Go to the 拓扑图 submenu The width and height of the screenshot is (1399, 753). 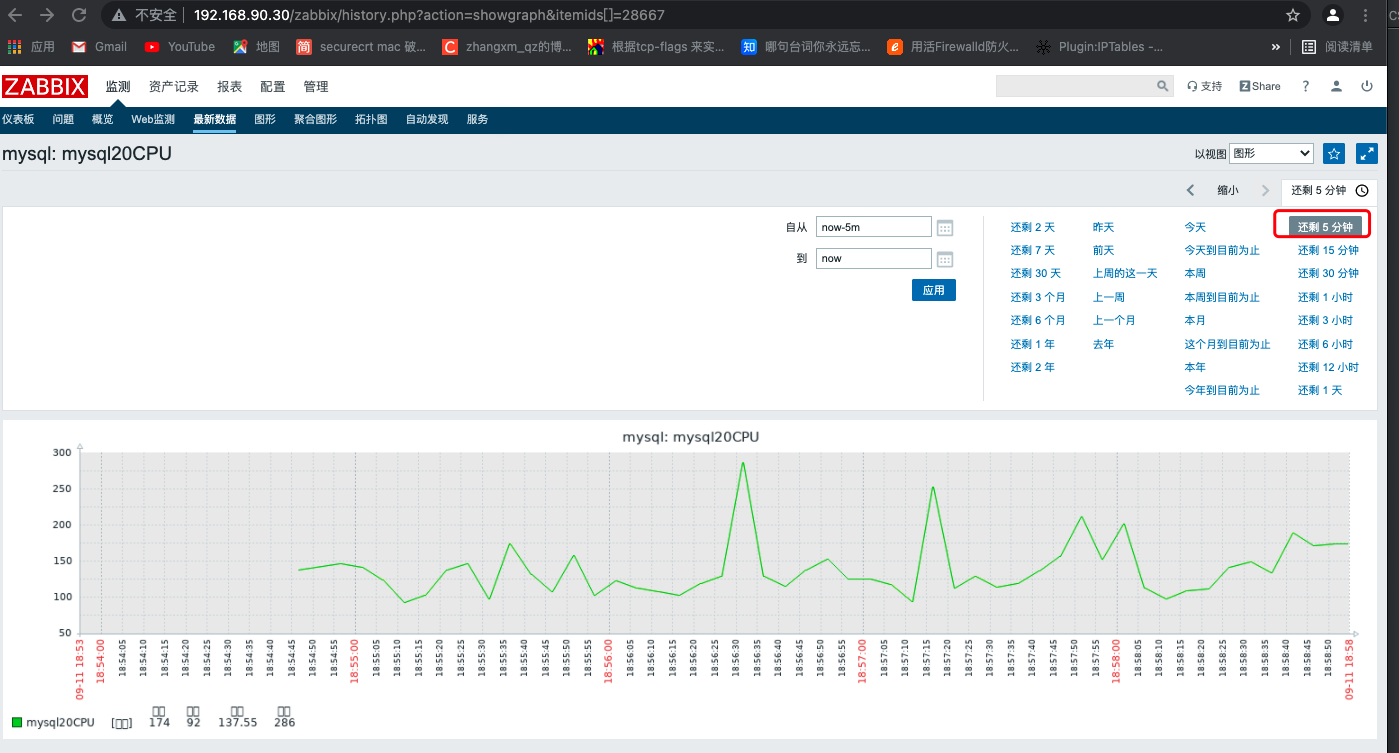(x=371, y=119)
